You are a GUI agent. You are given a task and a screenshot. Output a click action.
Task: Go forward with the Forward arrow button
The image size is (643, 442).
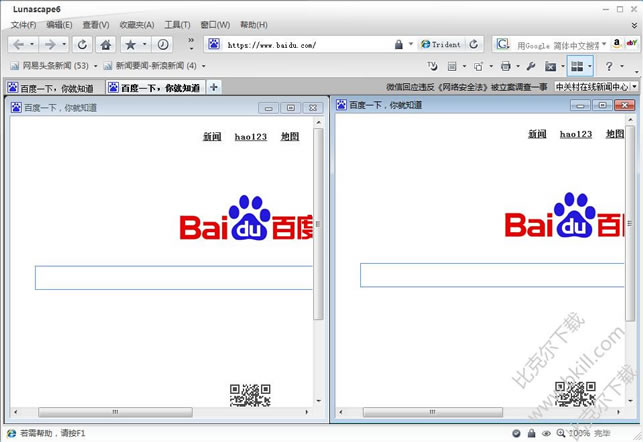point(50,44)
